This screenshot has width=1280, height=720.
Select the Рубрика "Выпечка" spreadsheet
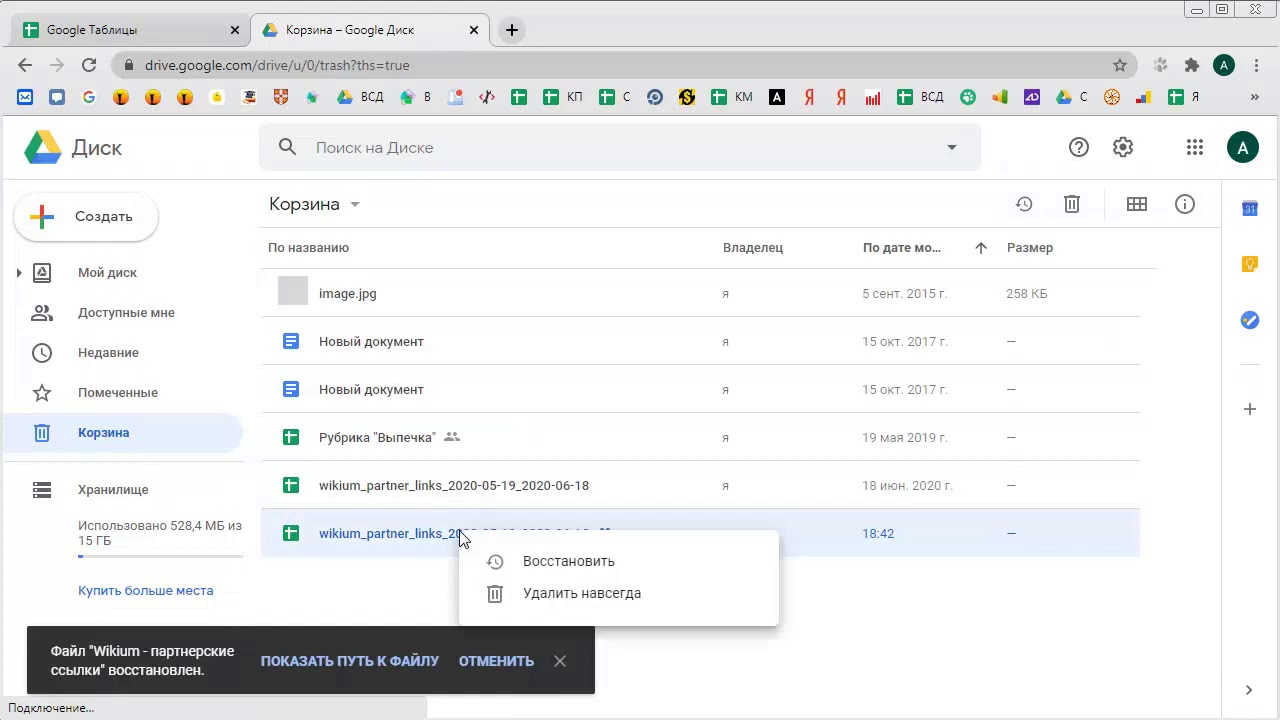click(700, 437)
